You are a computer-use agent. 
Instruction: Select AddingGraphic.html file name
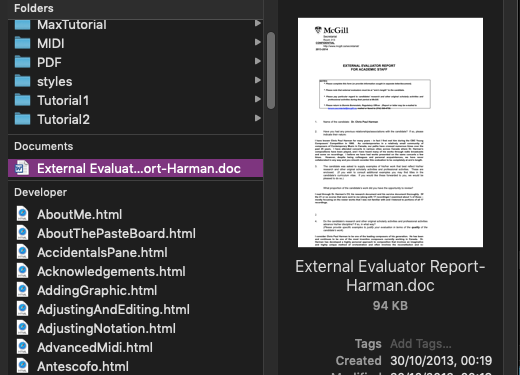(97, 291)
